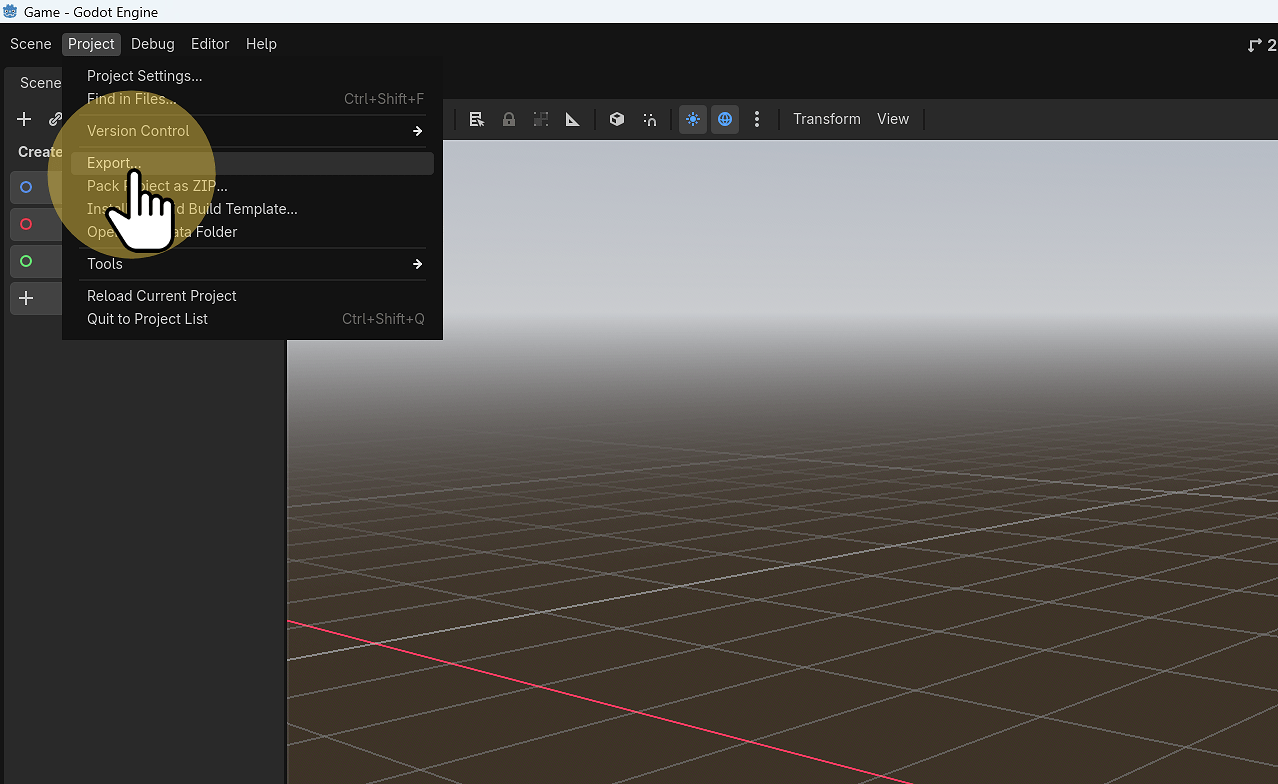Open the three-dot environment settings menu
The width and height of the screenshot is (1278, 784).
(758, 119)
